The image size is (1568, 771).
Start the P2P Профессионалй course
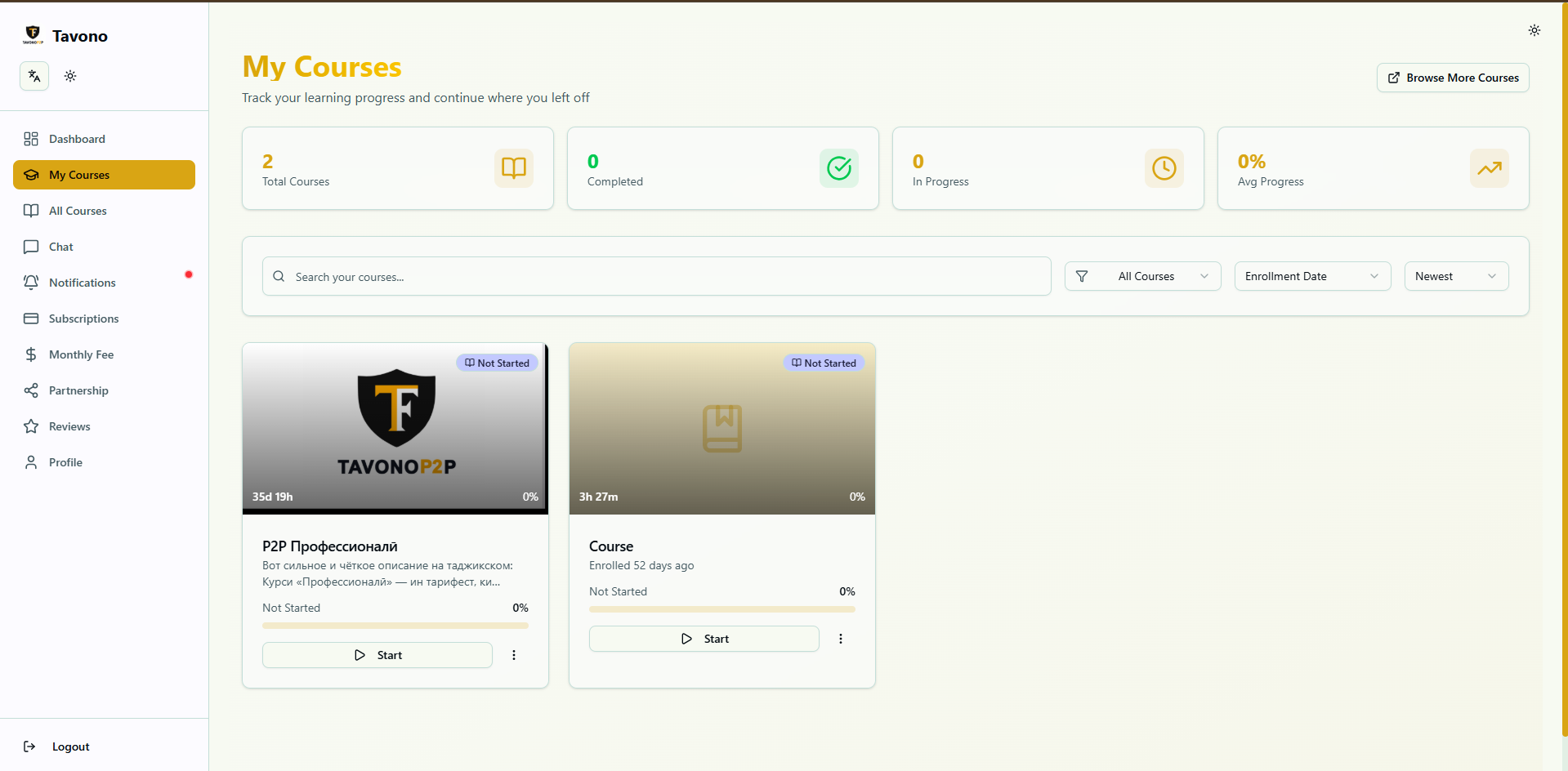coord(377,655)
